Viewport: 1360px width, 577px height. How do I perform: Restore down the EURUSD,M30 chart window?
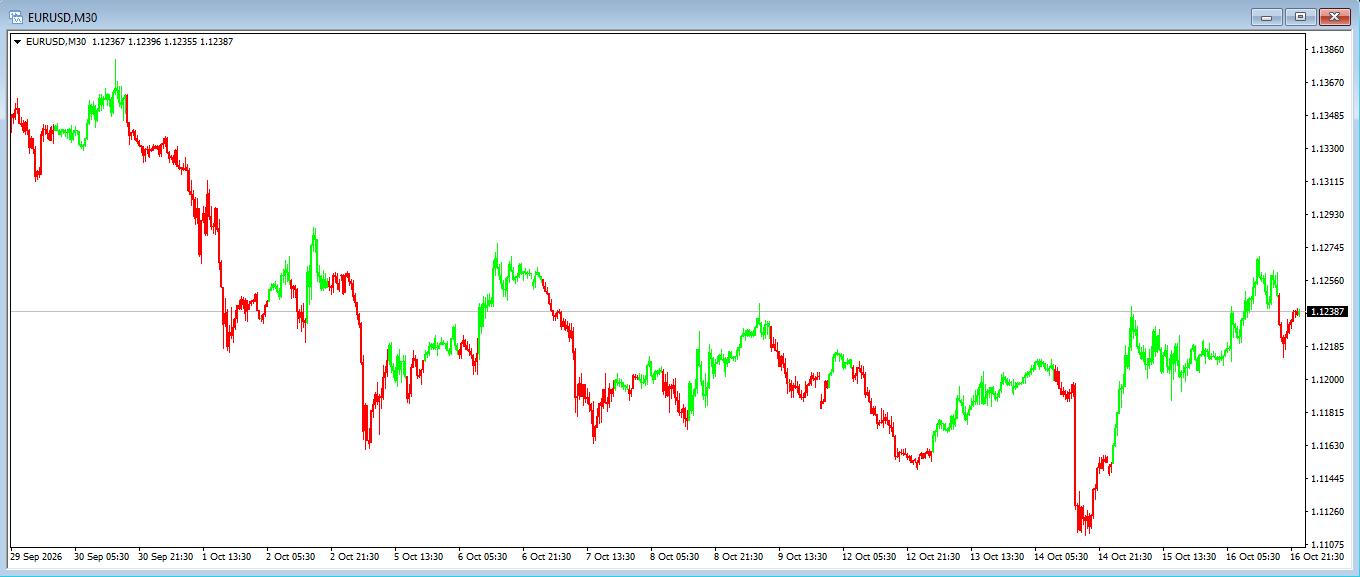pos(1300,16)
